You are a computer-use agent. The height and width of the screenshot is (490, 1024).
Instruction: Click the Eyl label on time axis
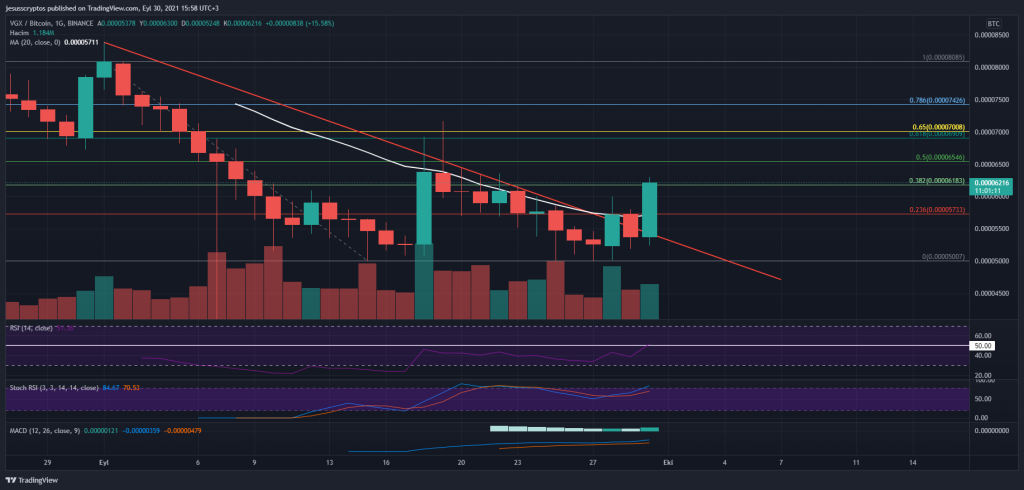pos(103,464)
